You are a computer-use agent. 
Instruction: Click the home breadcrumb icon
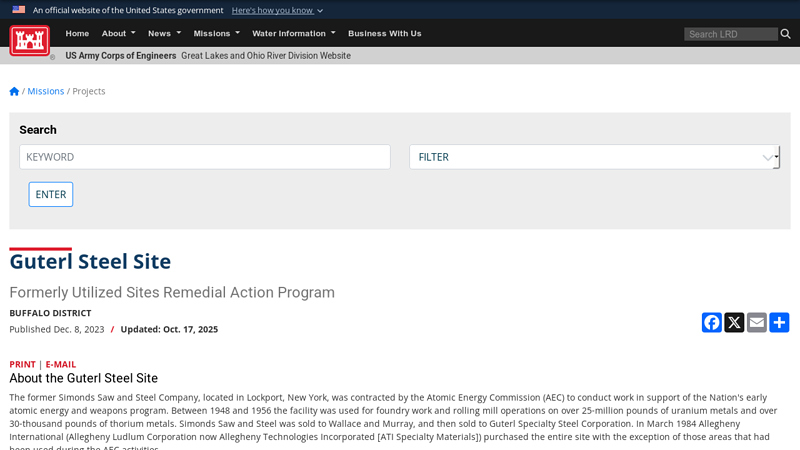(x=14, y=91)
